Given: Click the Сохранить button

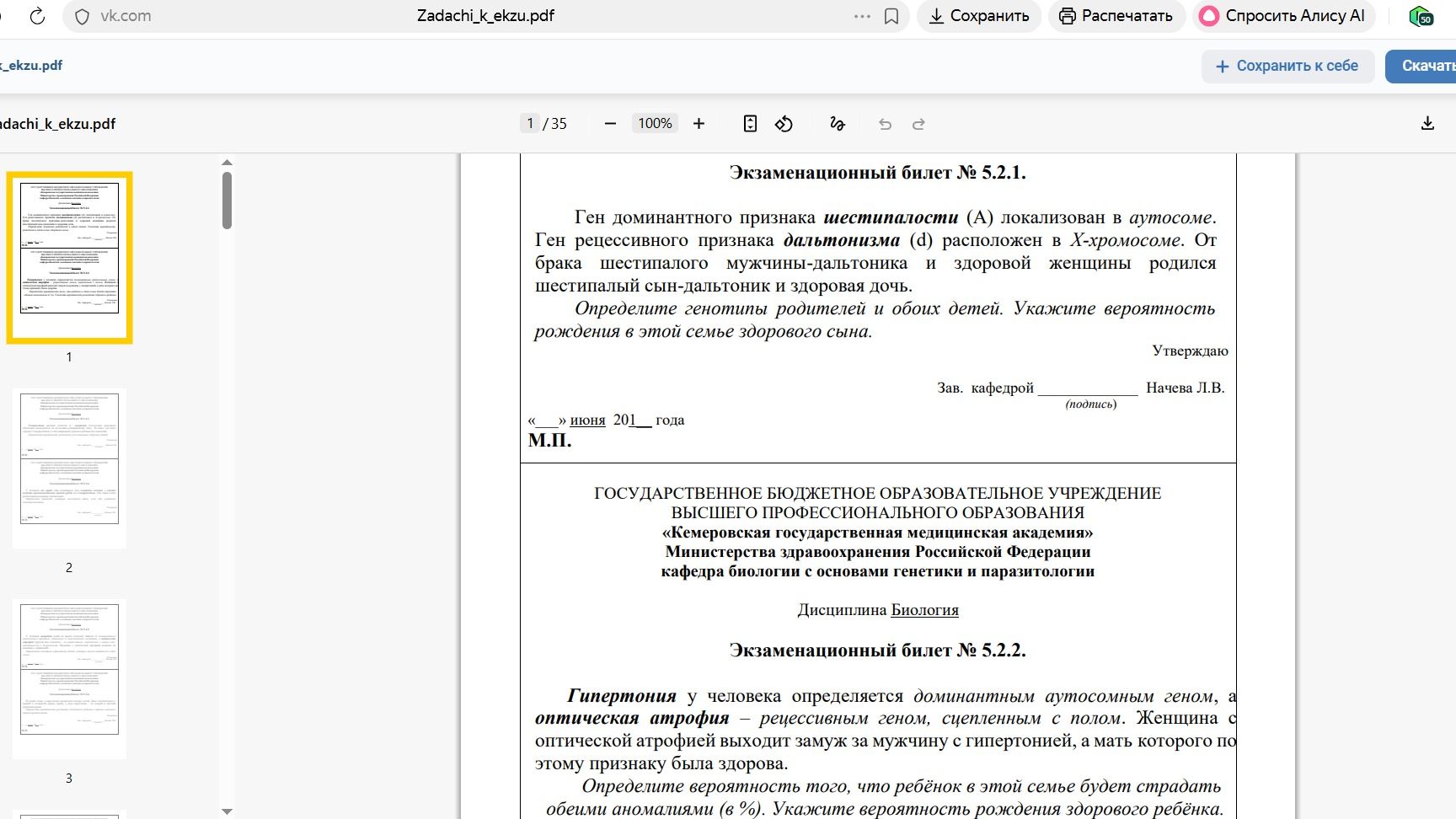Looking at the screenshot, I should 979,16.
